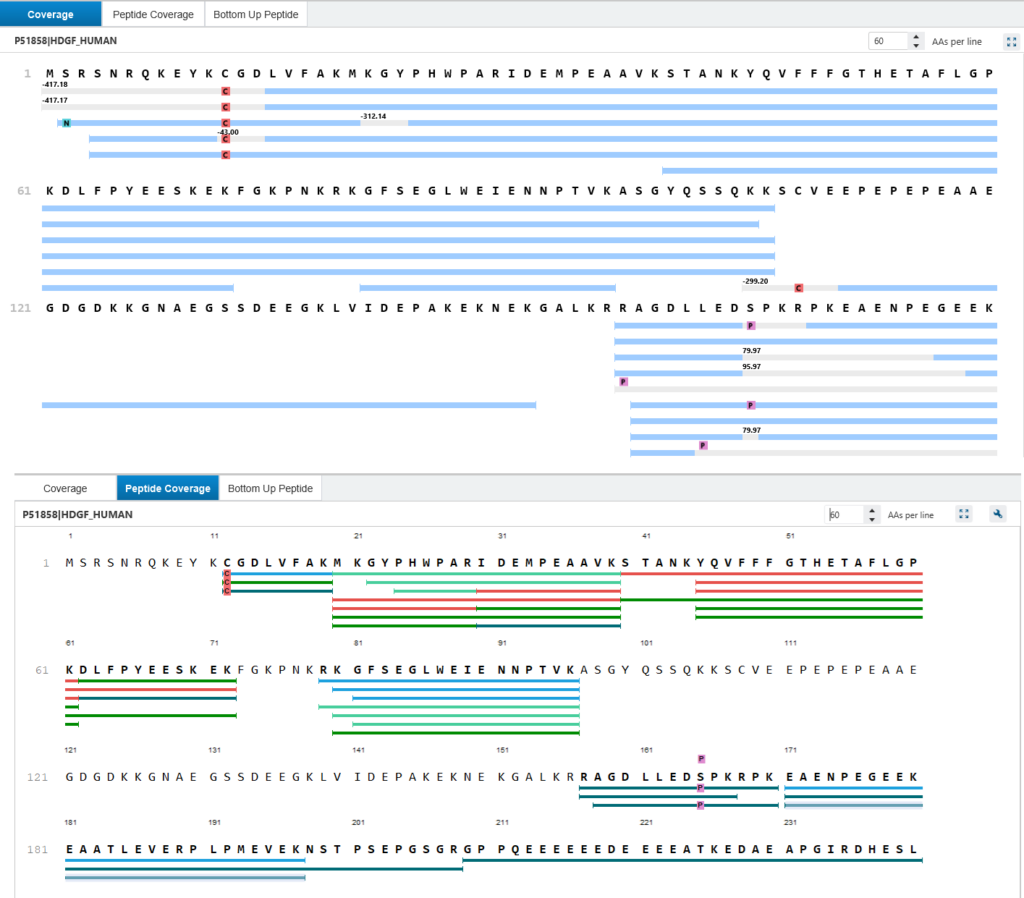Screen dimensions: 1024x898
Task: Select lower Coverage tab
Action: pyautogui.click(x=65, y=489)
